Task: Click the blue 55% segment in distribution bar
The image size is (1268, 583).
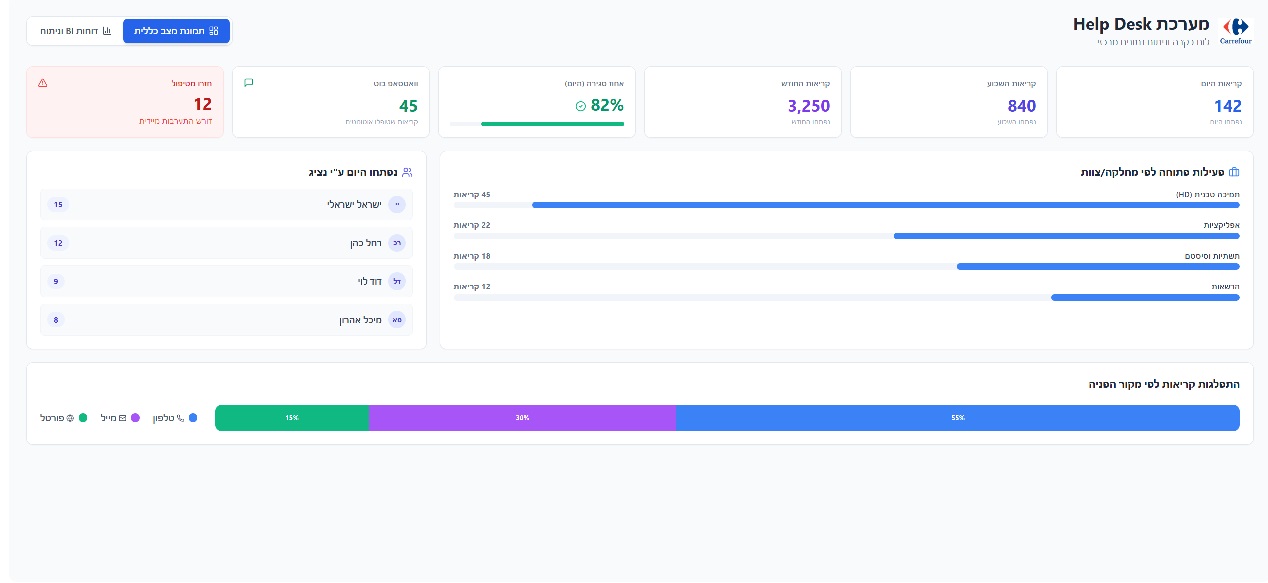Action: tap(957, 418)
